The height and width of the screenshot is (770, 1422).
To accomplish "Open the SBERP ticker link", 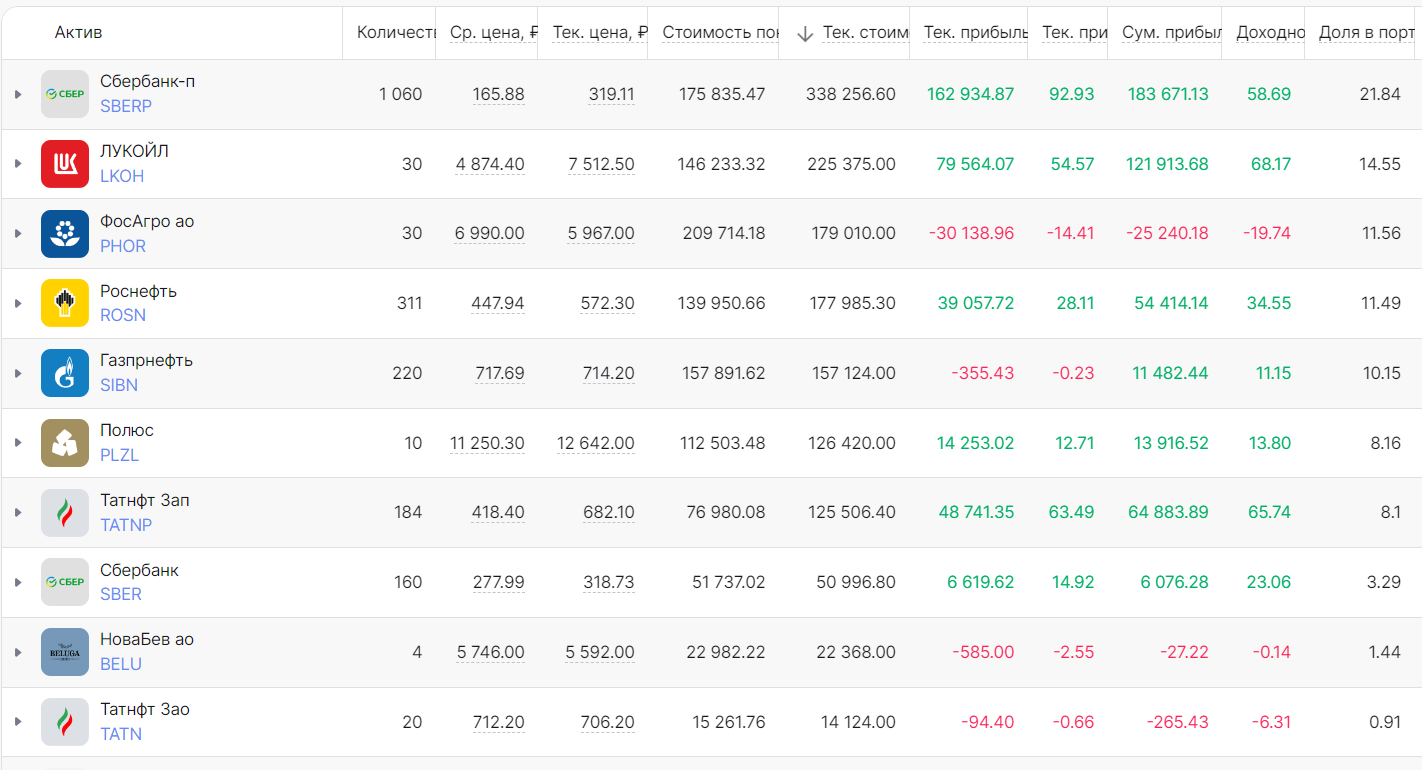I will point(126,106).
